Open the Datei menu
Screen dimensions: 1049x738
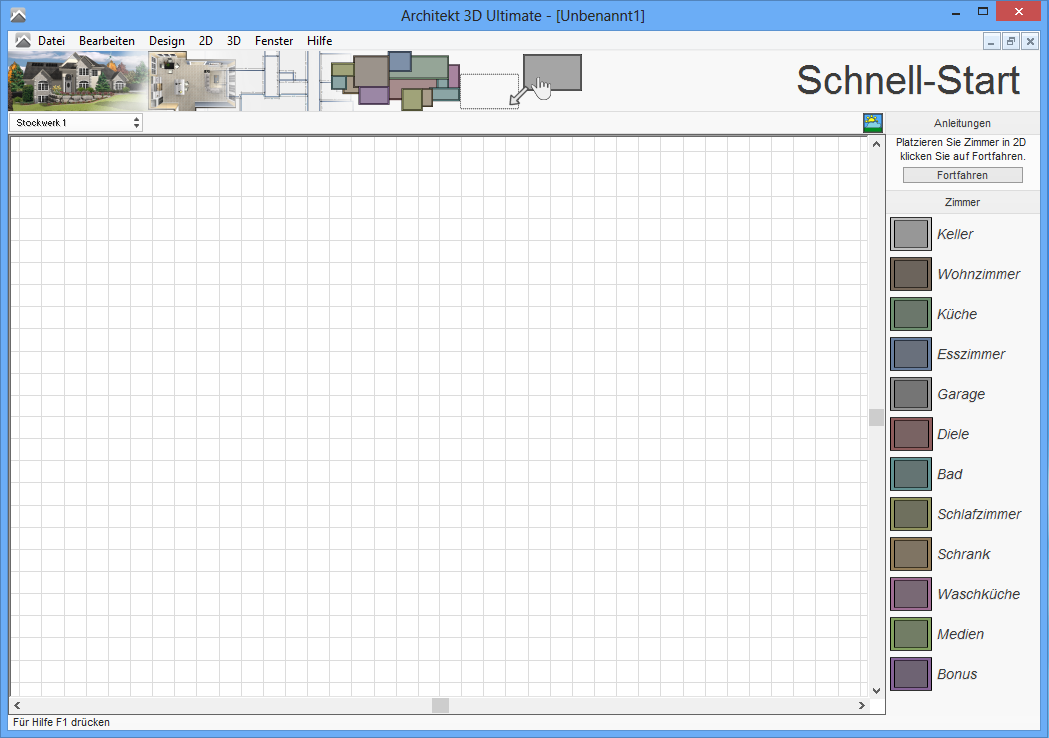point(52,41)
